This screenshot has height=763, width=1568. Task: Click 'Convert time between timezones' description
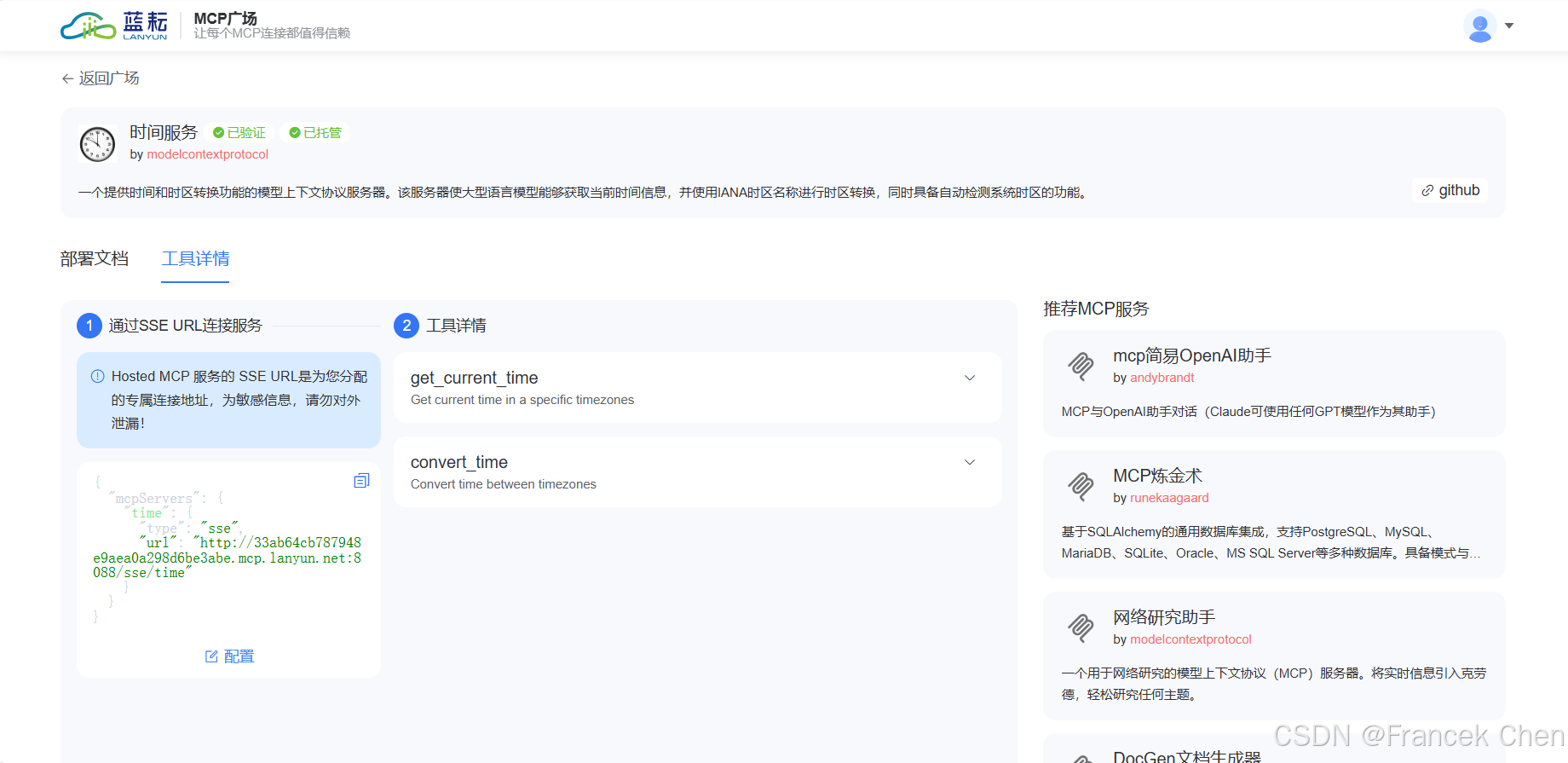tap(504, 484)
